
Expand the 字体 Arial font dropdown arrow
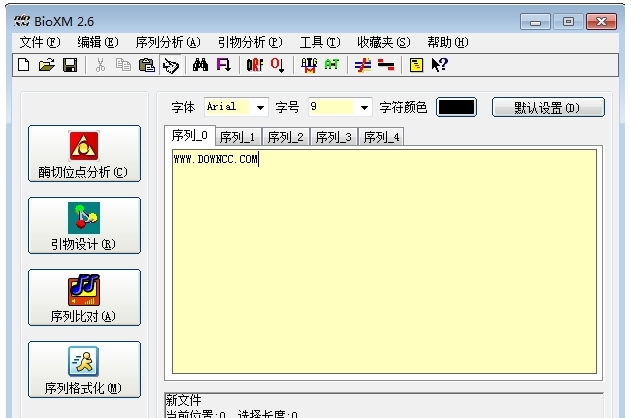(260, 107)
